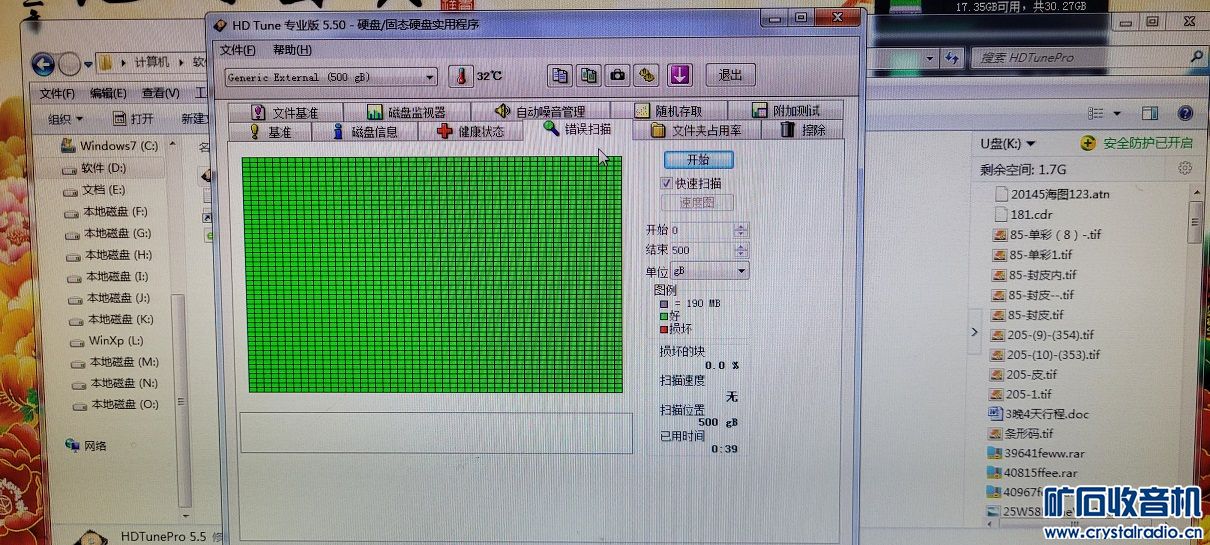
Task: Click the 安全防护已开启 status link
Action: coord(1137,144)
